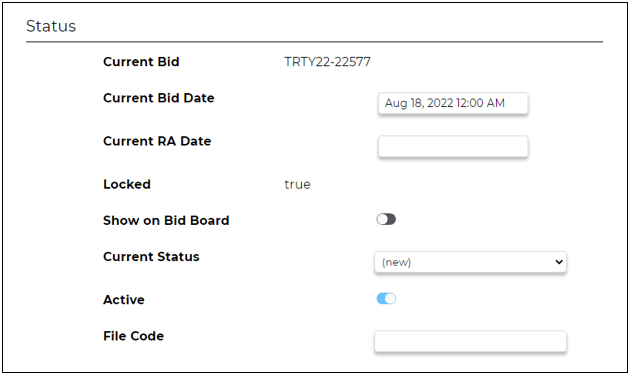
Task: Click the Current Bid Date label
Action: coord(159,98)
